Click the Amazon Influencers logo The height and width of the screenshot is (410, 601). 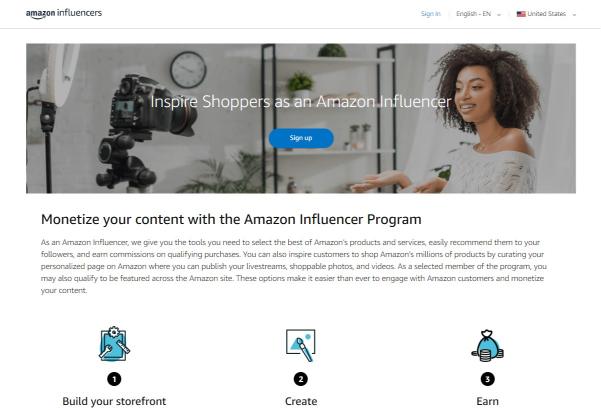pos(64,13)
